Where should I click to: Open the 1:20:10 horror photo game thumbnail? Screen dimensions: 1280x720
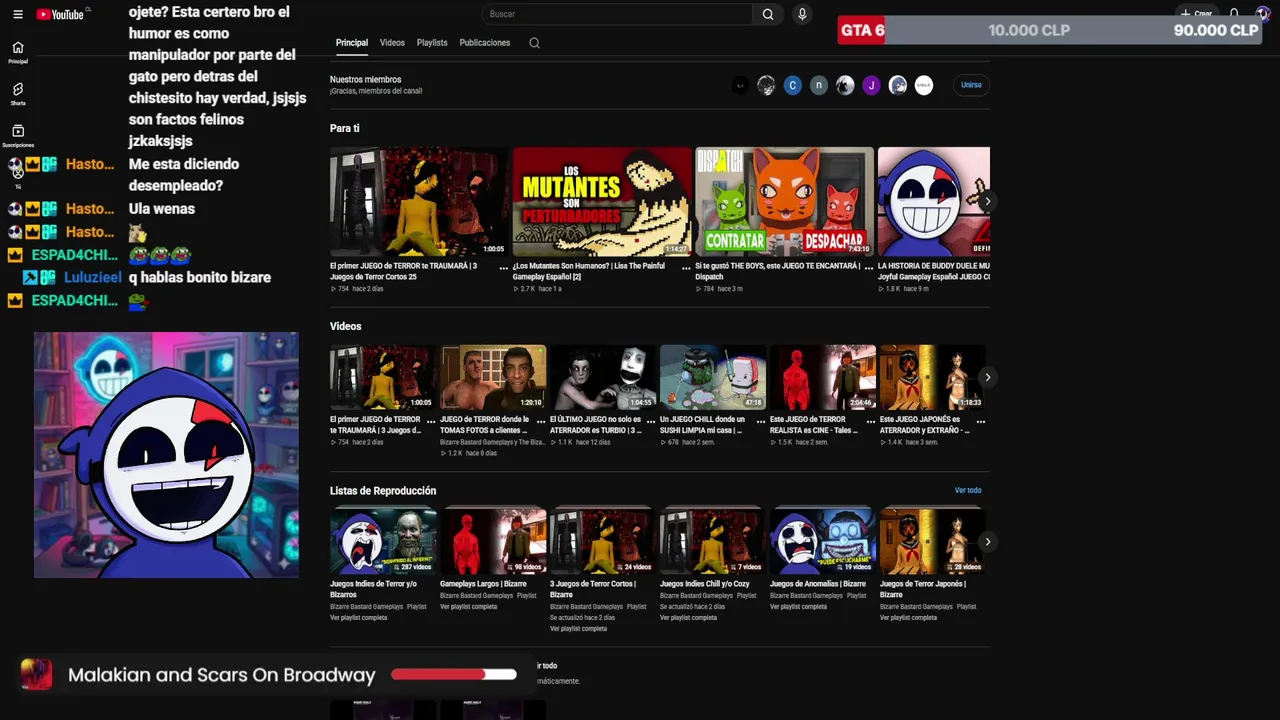(493, 377)
